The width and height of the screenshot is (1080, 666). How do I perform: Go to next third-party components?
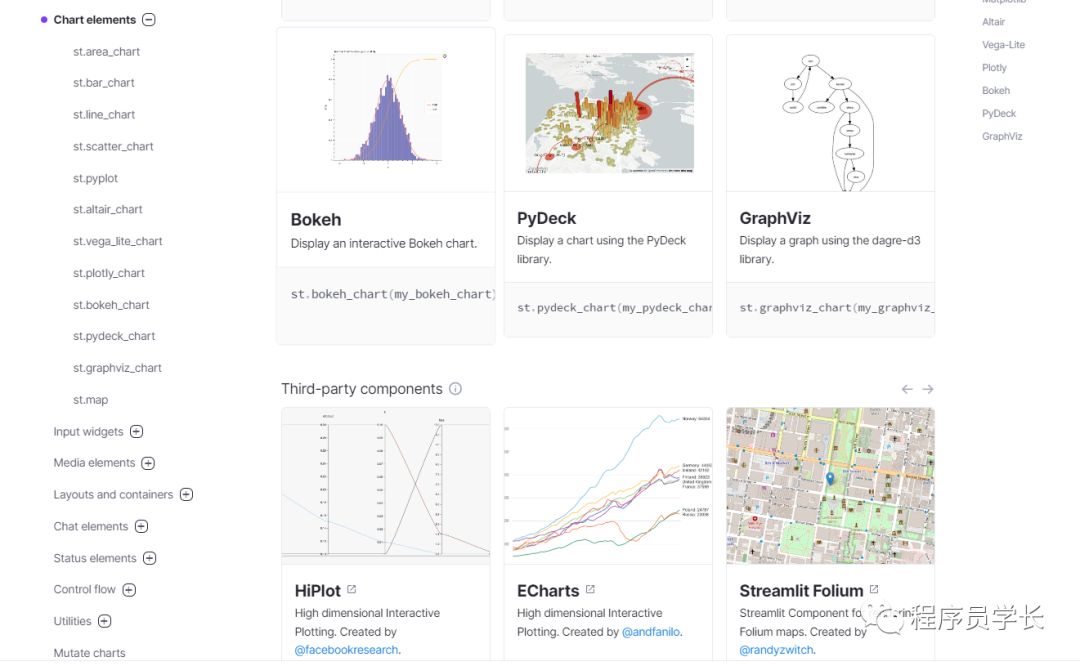pos(928,389)
